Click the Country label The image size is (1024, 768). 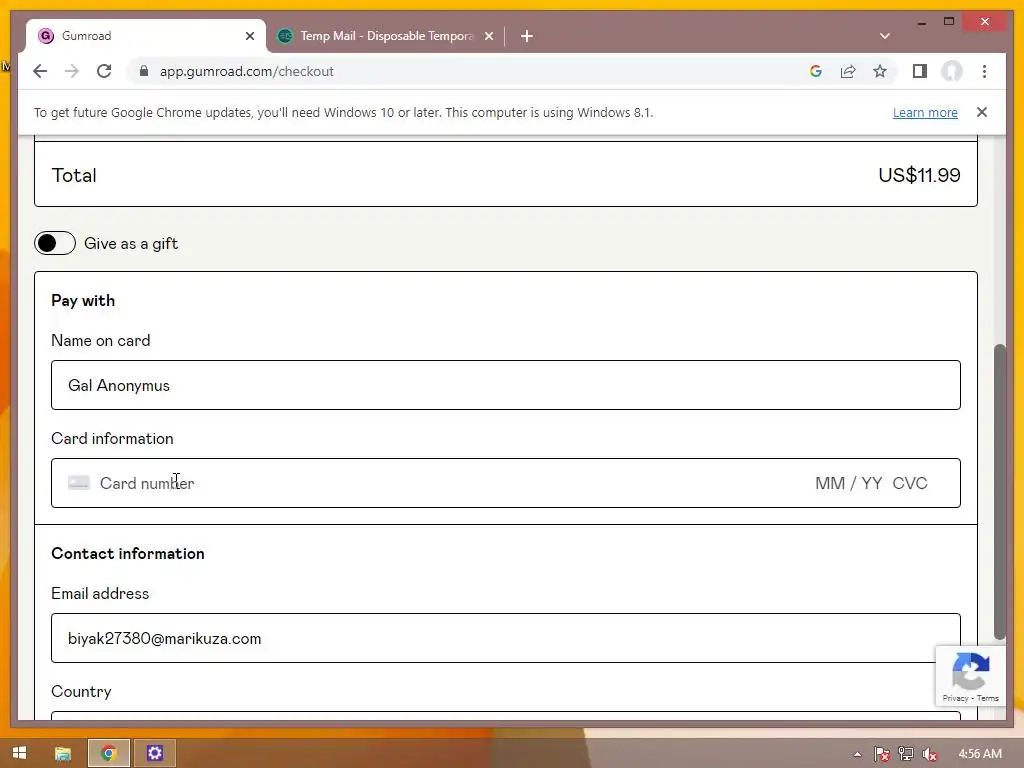point(81,692)
